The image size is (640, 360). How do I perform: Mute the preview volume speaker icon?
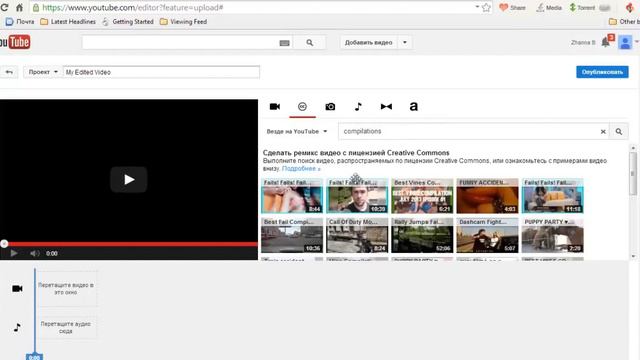pyautogui.click(x=35, y=253)
